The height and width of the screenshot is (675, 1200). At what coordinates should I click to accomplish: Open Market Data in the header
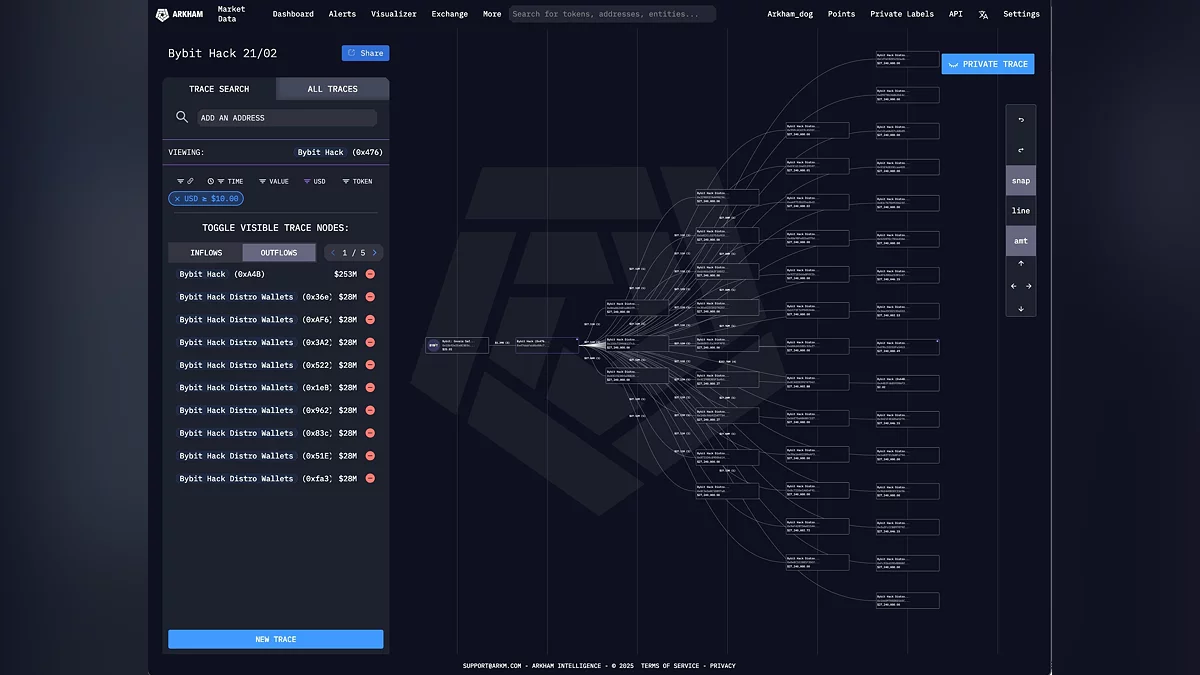click(x=231, y=14)
